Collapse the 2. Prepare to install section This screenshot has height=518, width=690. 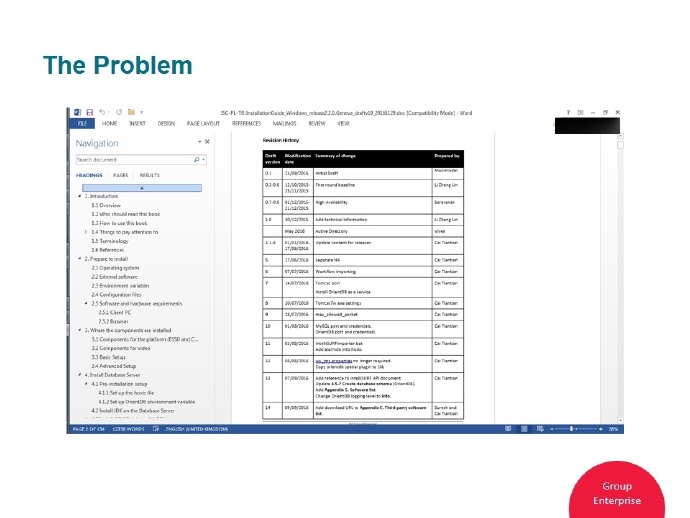[79, 259]
